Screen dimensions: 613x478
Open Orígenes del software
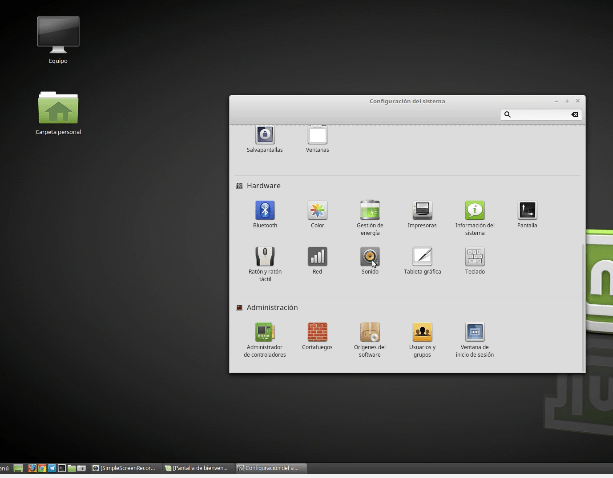370,332
